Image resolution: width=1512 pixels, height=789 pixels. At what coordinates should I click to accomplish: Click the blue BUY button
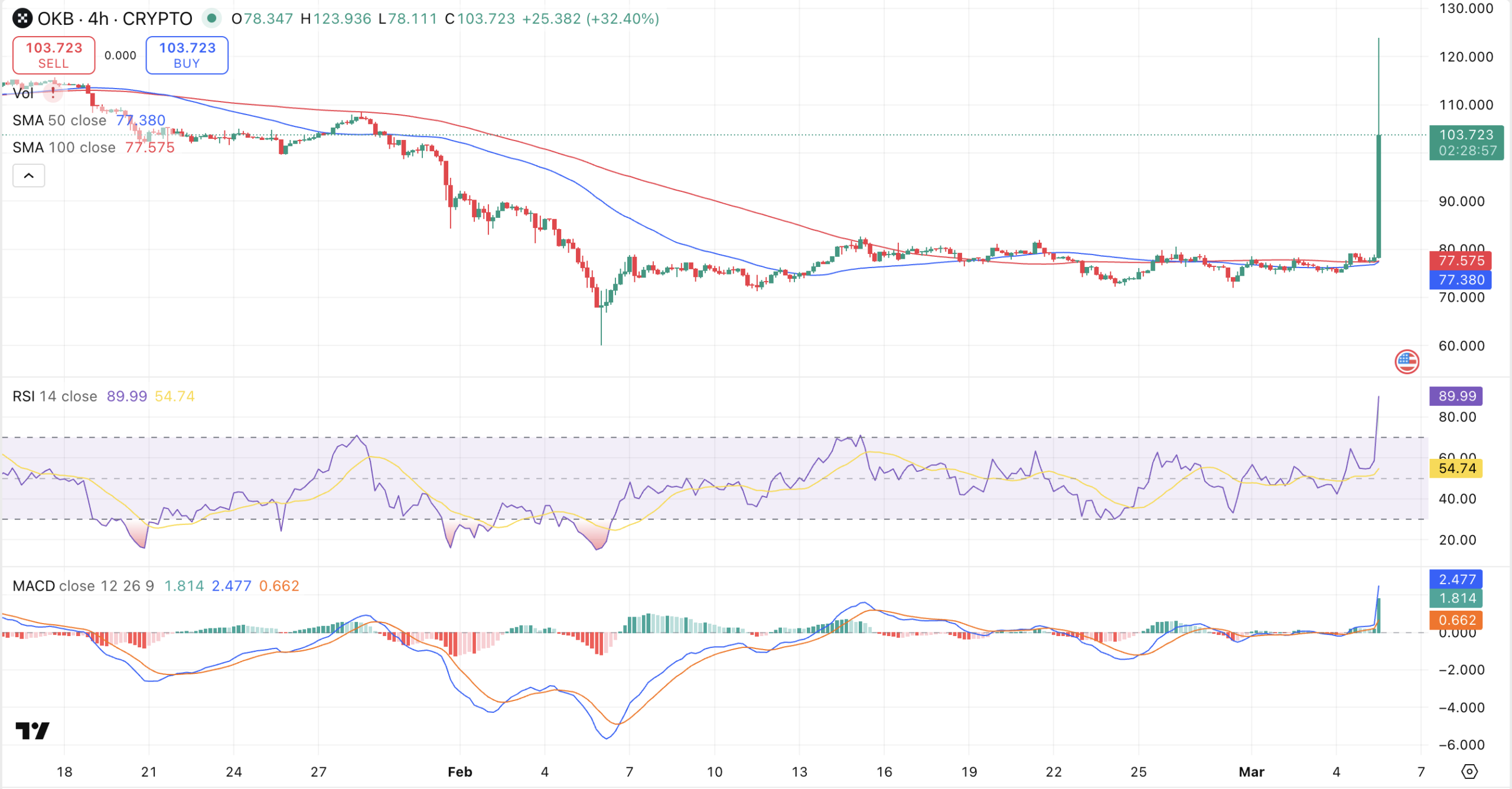tap(187, 55)
